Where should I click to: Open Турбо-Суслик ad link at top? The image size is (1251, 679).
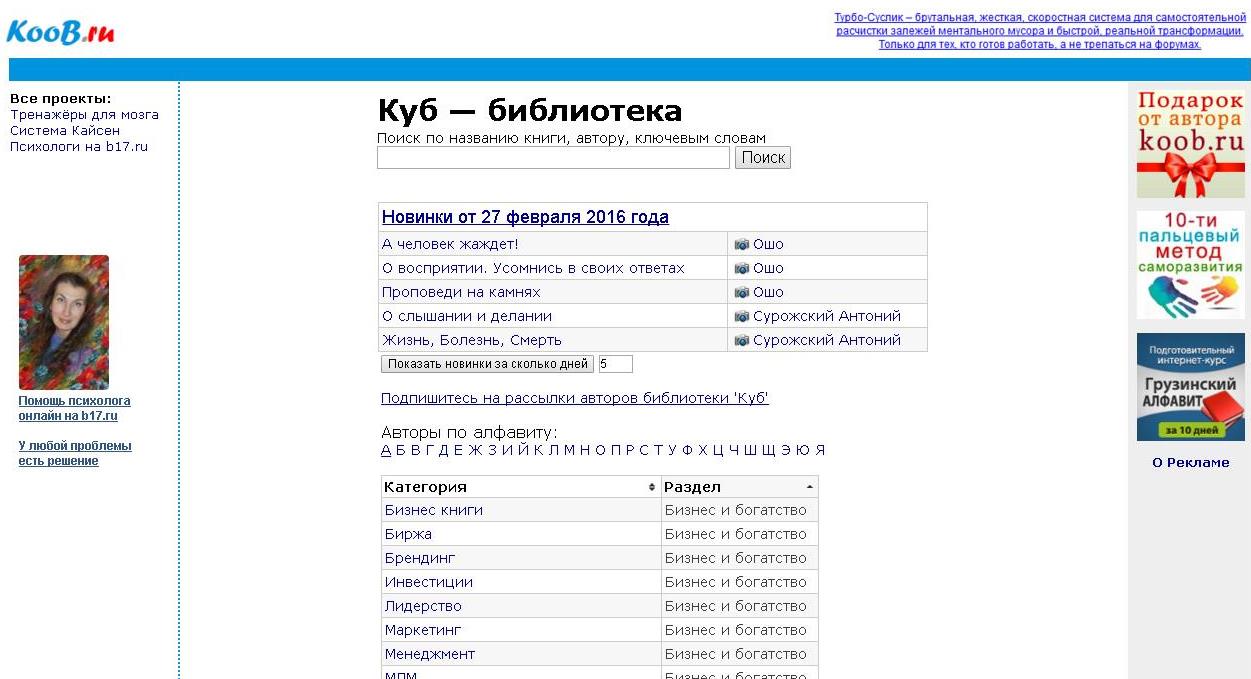[x=1040, y=31]
